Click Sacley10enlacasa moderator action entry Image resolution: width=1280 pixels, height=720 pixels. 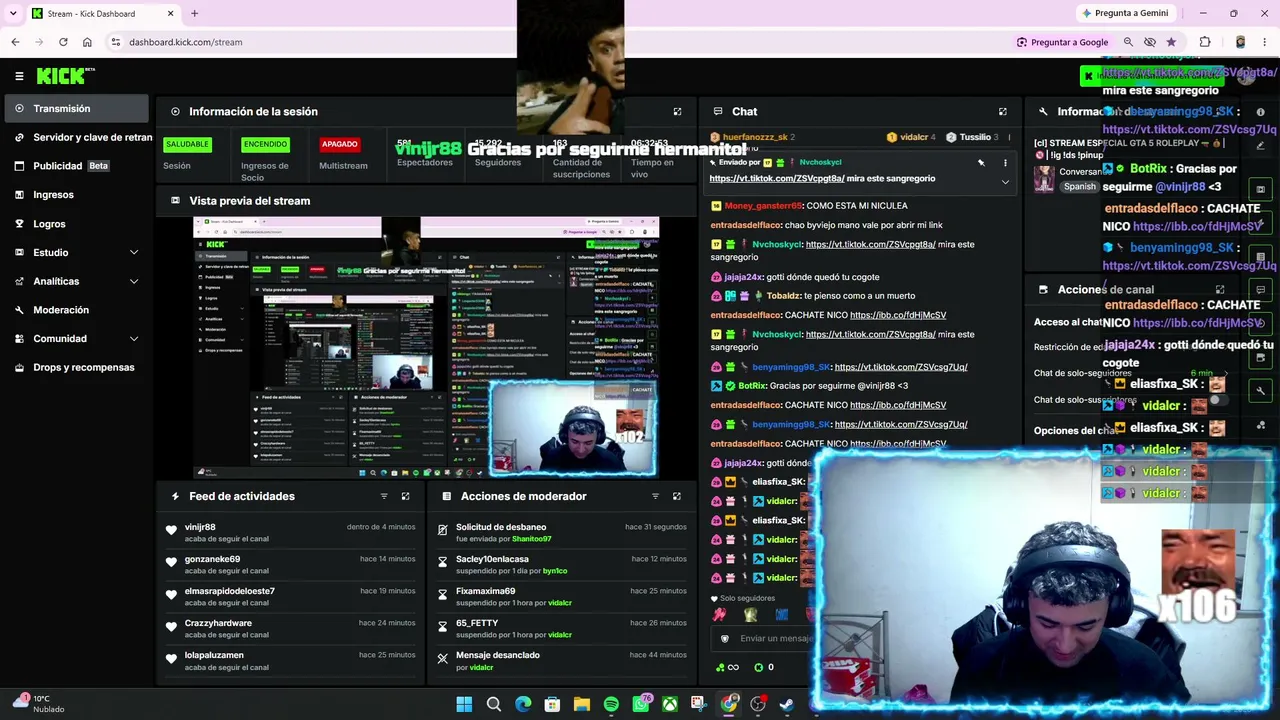click(x=562, y=564)
